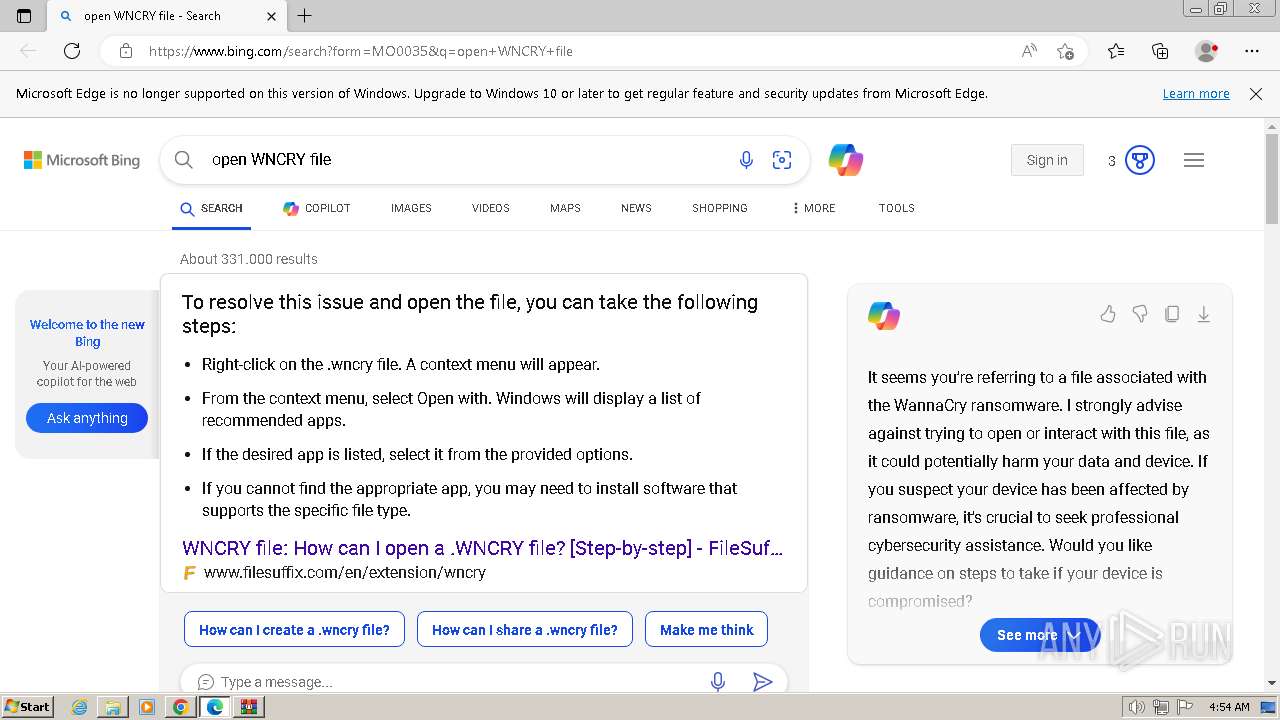
Task: Click How can I share a .wncry file
Action: 525,630
